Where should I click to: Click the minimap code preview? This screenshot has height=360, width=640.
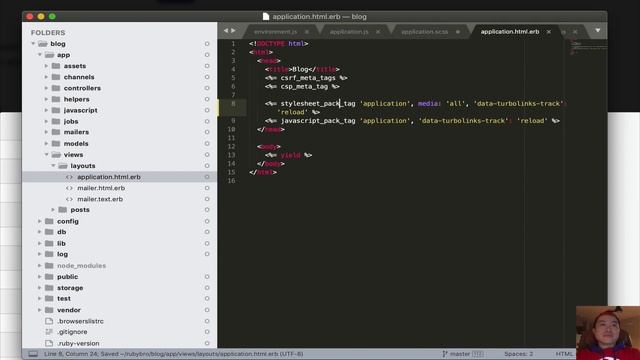(588, 47)
